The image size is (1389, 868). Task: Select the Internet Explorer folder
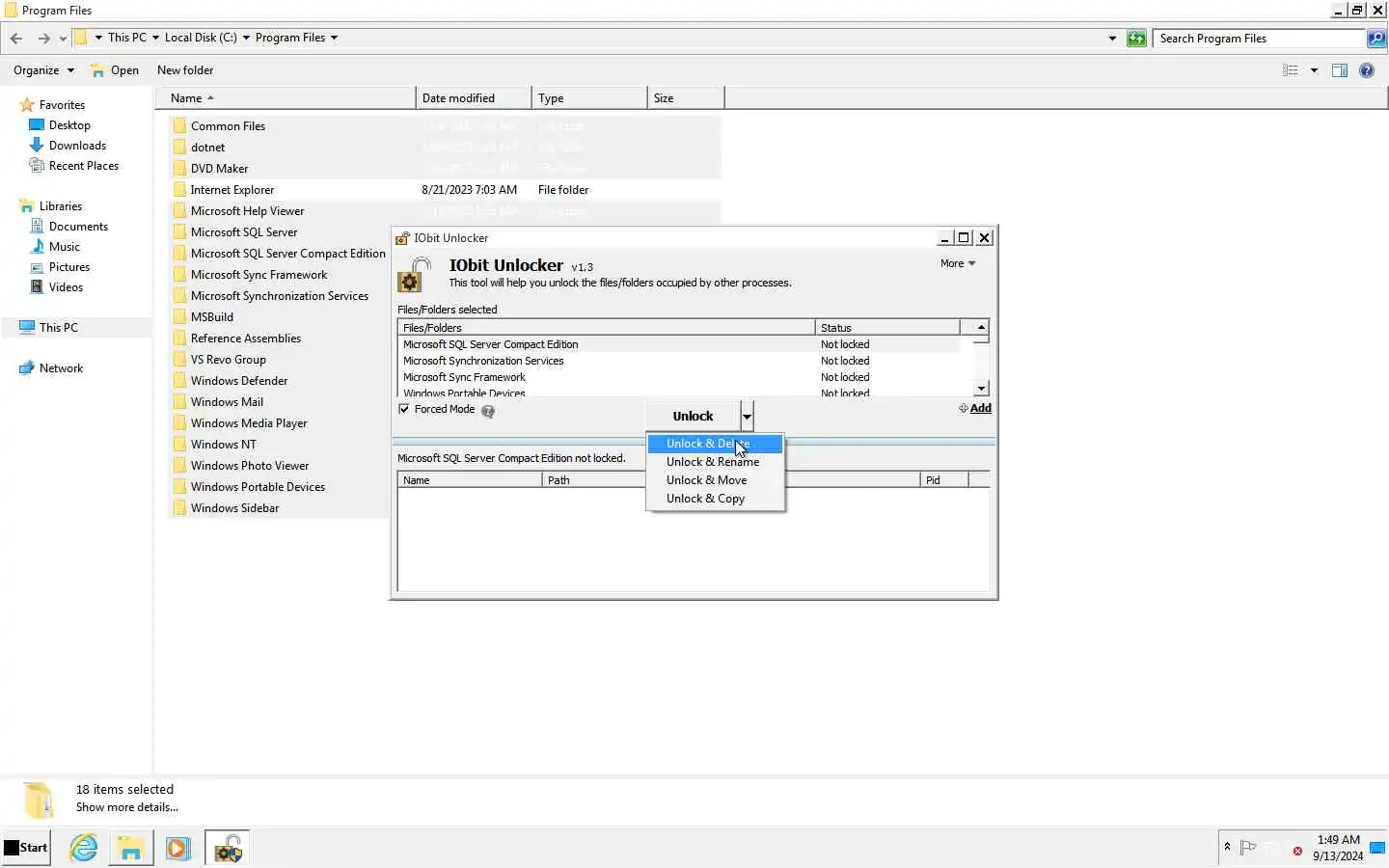pos(231,190)
